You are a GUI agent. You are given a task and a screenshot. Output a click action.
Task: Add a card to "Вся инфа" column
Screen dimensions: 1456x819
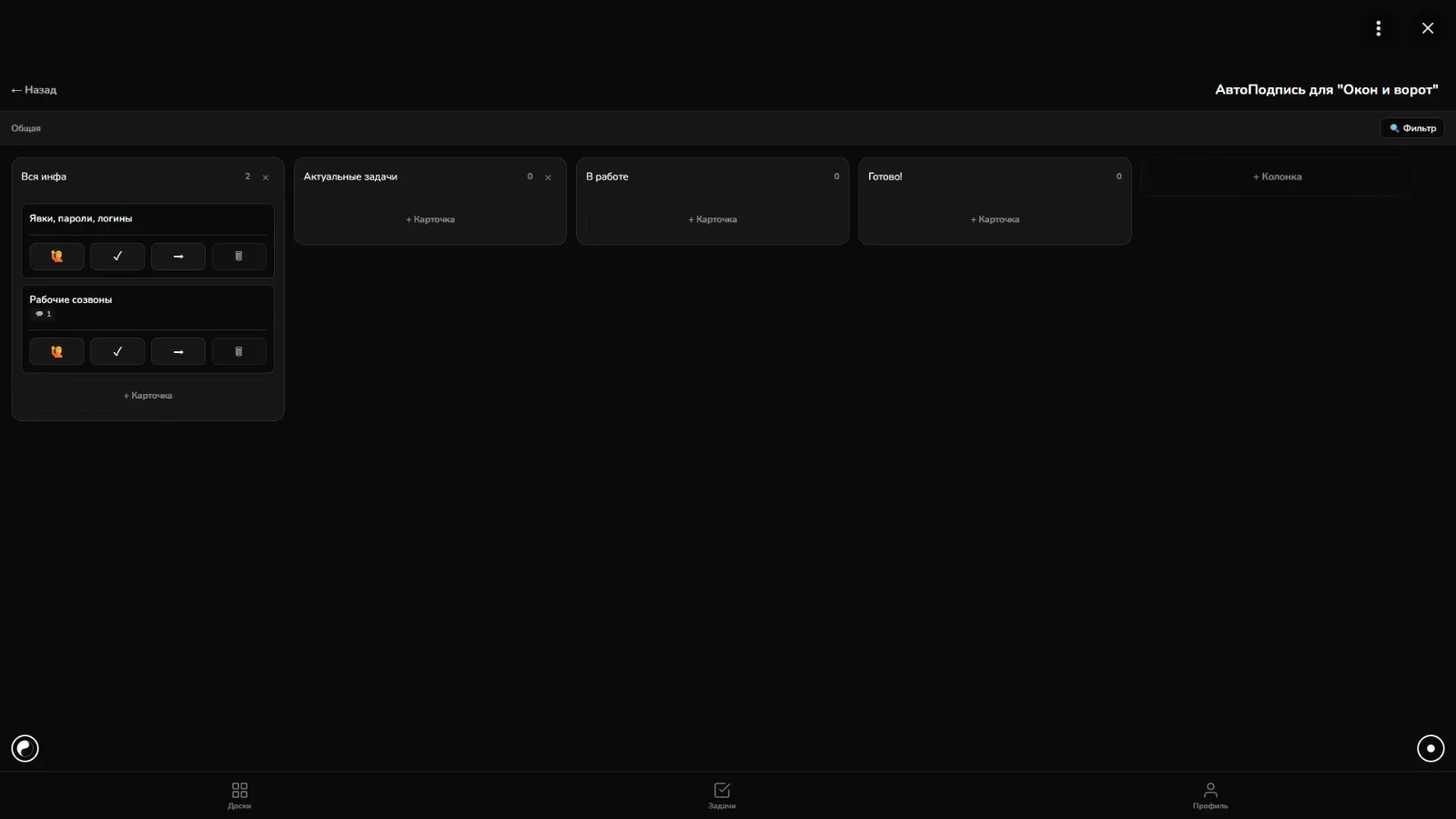pos(147,396)
